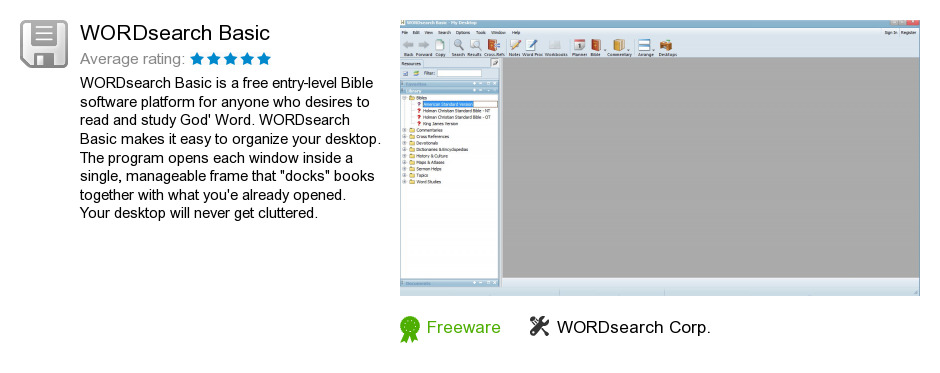Click the green Freeware ribbon badge
Viewport: 940px width, 373px height.
point(409,329)
